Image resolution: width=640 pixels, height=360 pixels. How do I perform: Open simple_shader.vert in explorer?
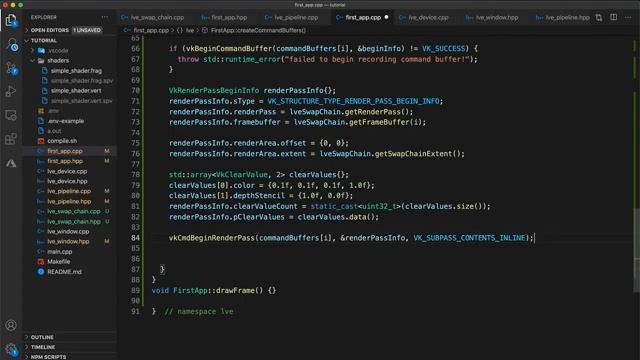(x=76, y=91)
